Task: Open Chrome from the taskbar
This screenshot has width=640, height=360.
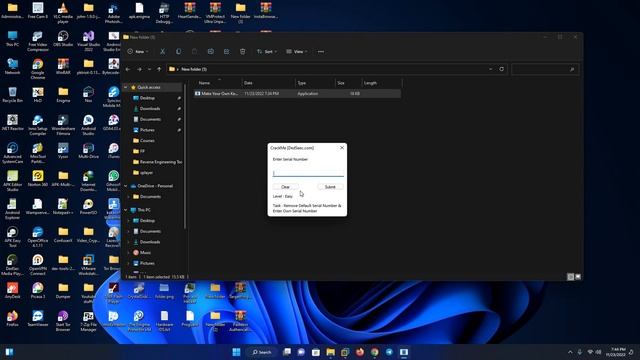Action: (x=374, y=352)
